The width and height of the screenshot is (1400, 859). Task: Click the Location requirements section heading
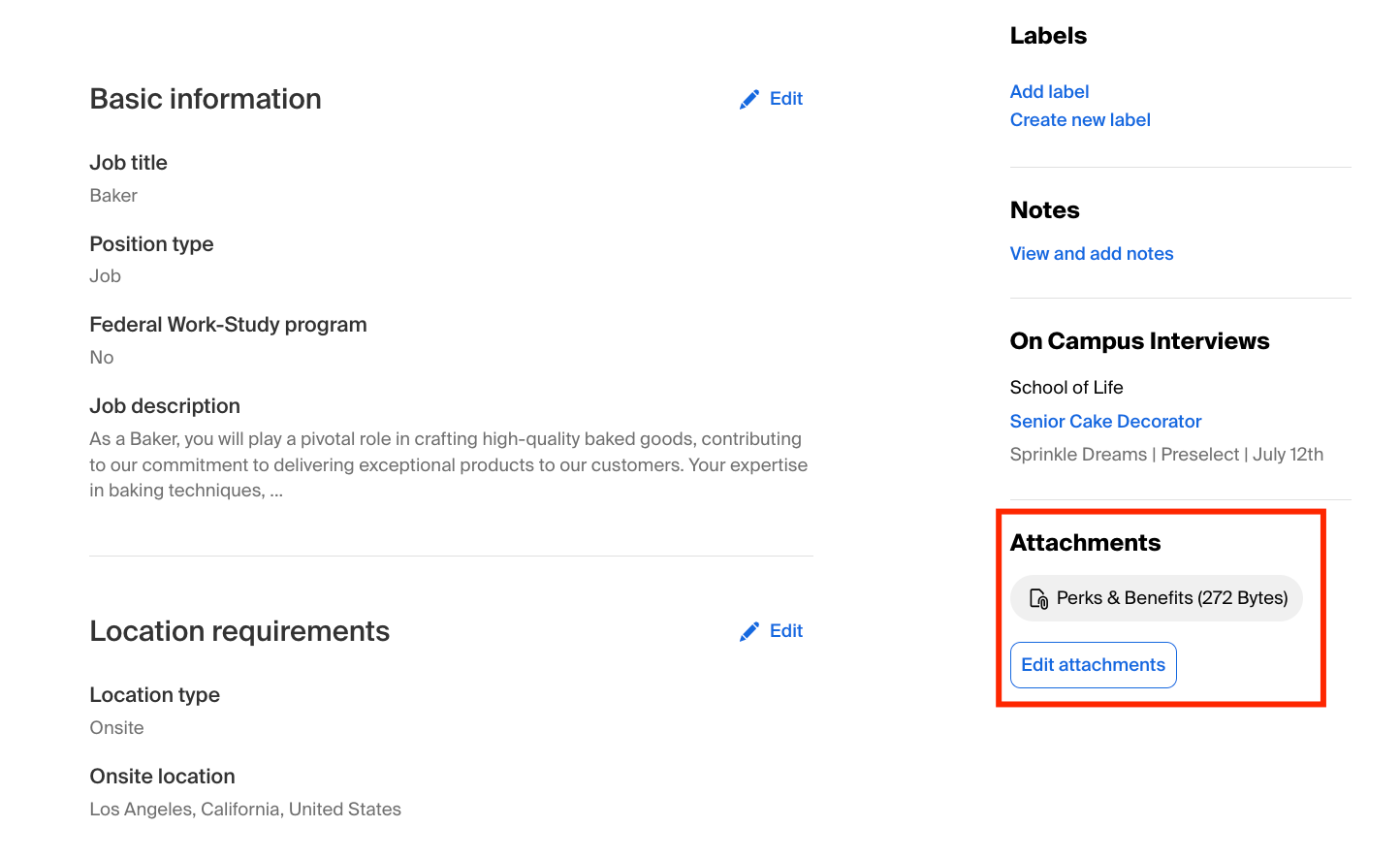pyautogui.click(x=239, y=631)
